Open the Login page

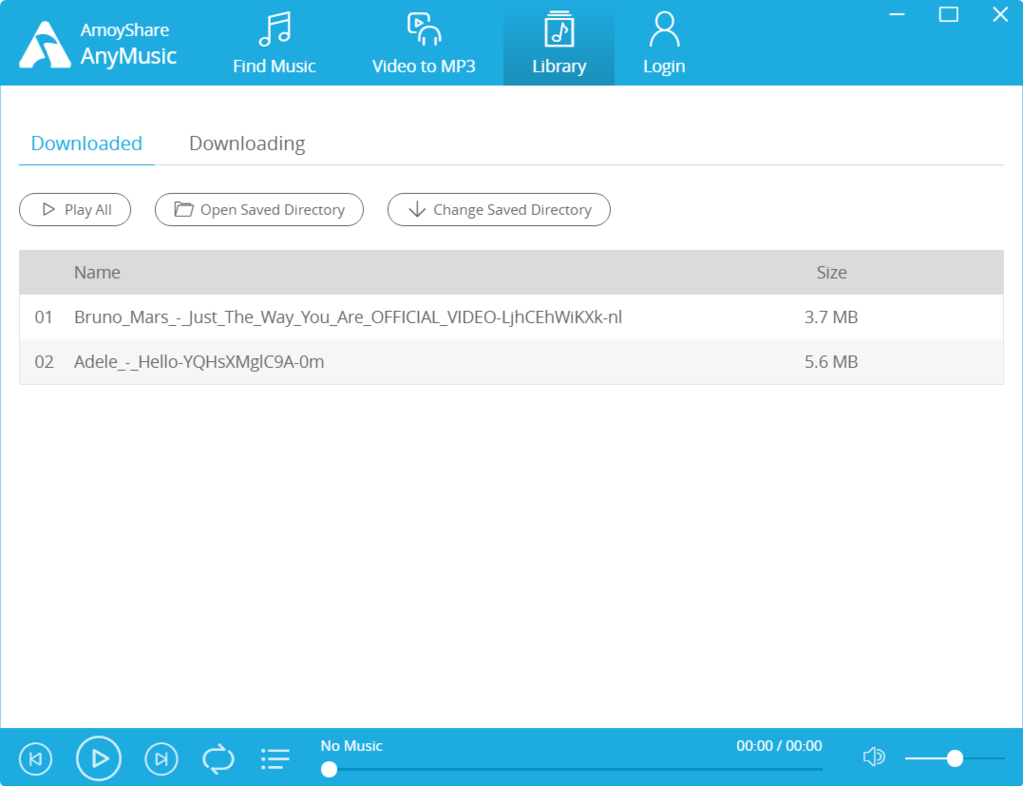coord(664,43)
